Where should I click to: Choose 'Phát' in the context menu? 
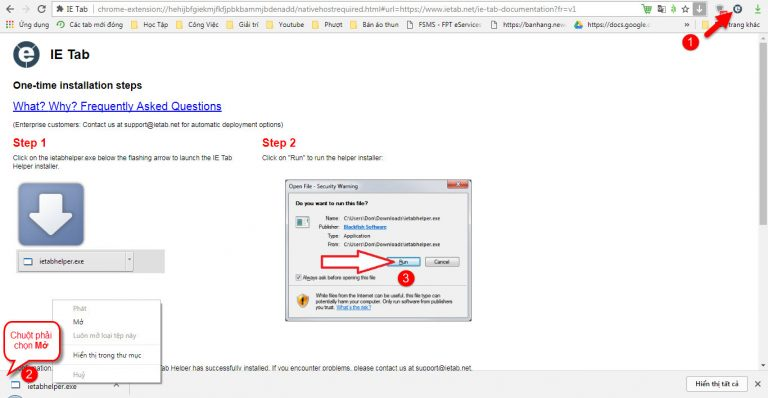(107, 308)
